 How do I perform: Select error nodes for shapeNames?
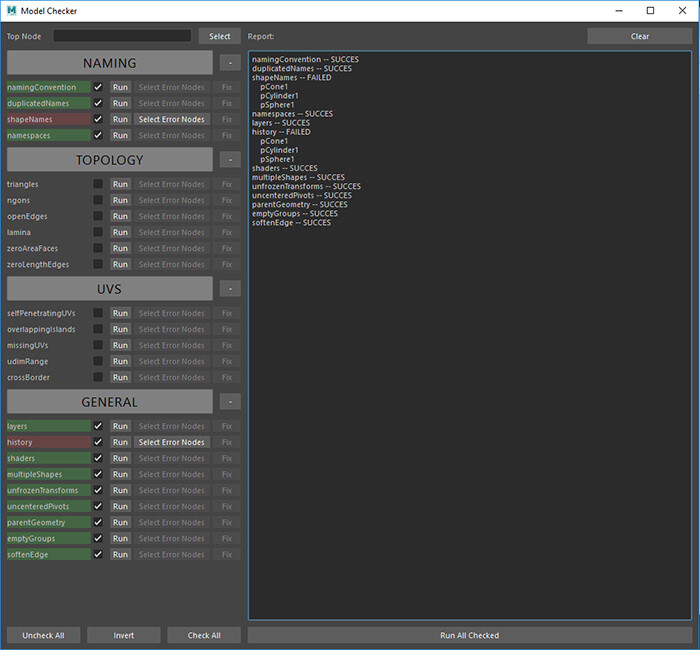[171, 119]
